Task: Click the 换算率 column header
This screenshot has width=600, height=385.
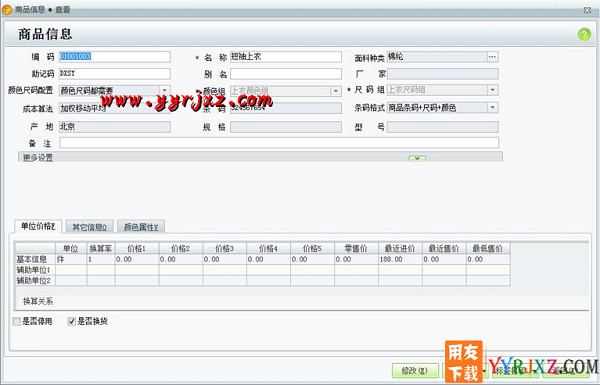Action: tap(101, 249)
